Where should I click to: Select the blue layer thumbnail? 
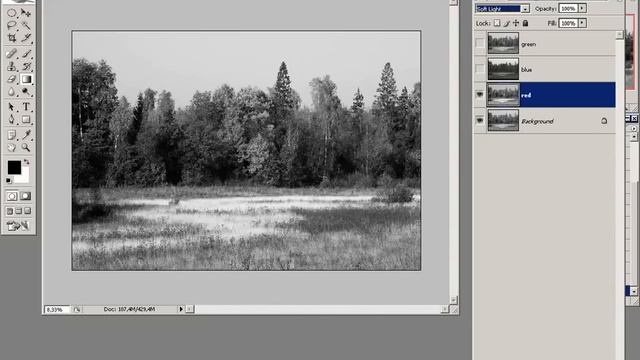(503, 69)
